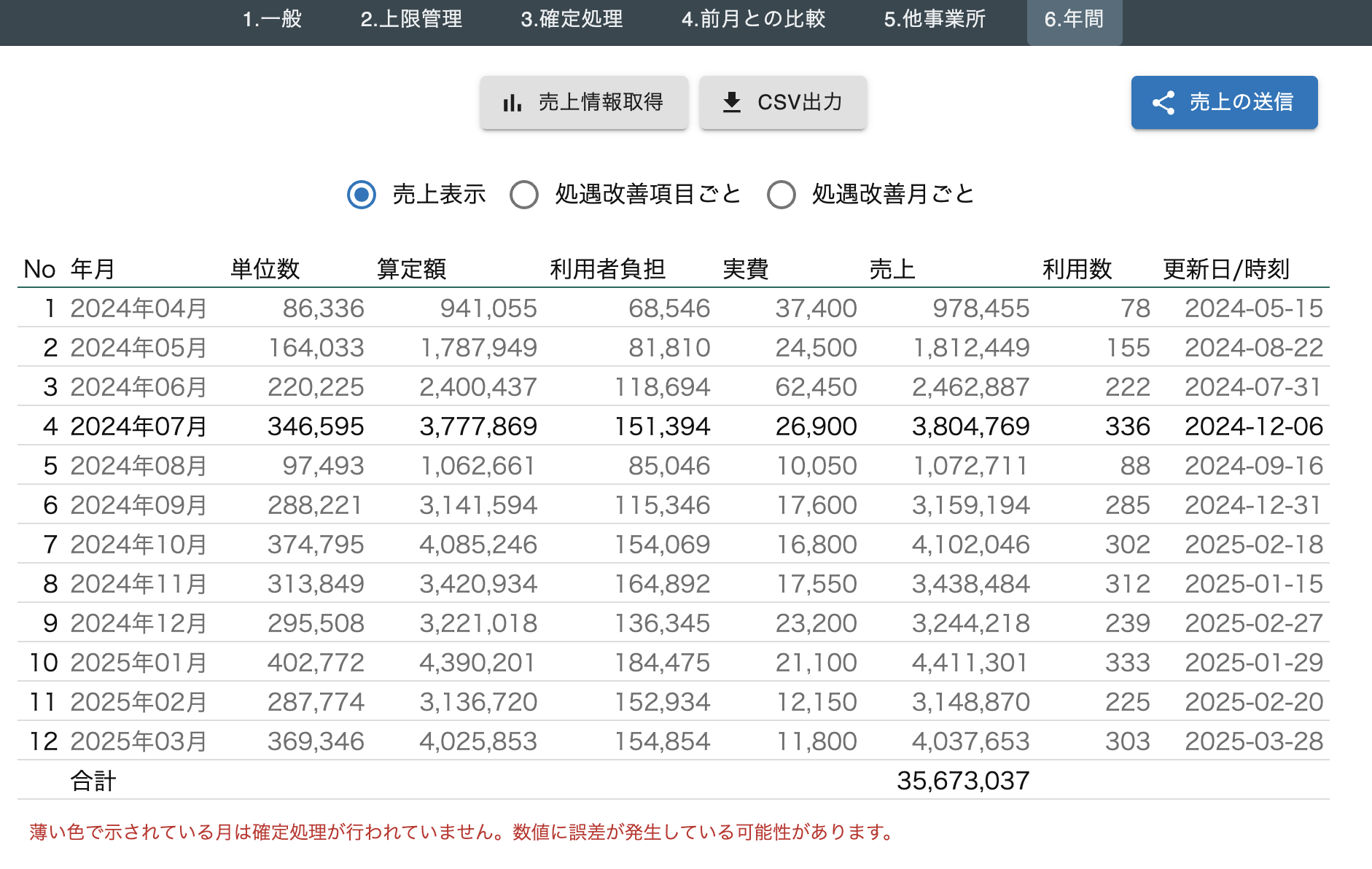Click unit count 402,772
The image size is (1372, 869).
[x=315, y=663]
